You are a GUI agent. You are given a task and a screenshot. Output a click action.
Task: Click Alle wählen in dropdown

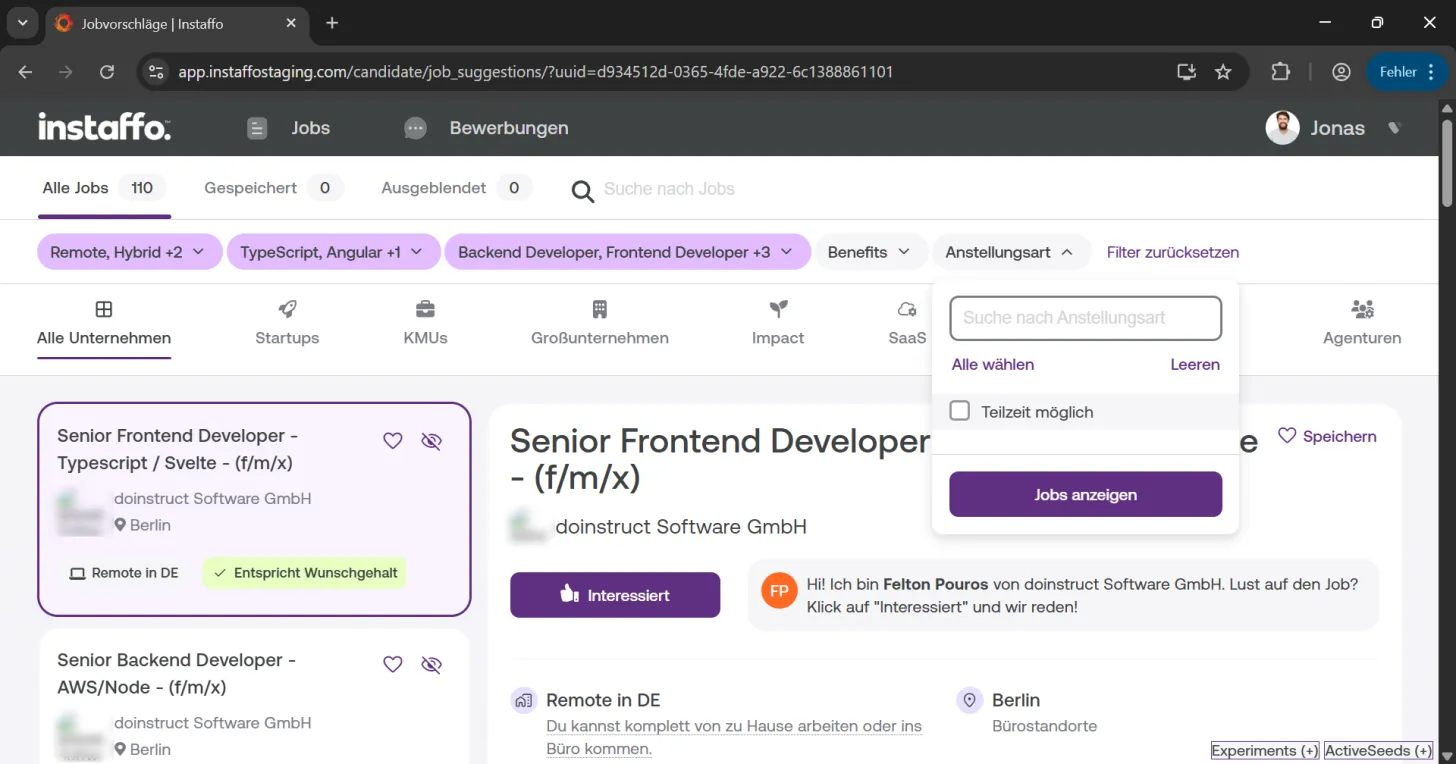(x=993, y=365)
